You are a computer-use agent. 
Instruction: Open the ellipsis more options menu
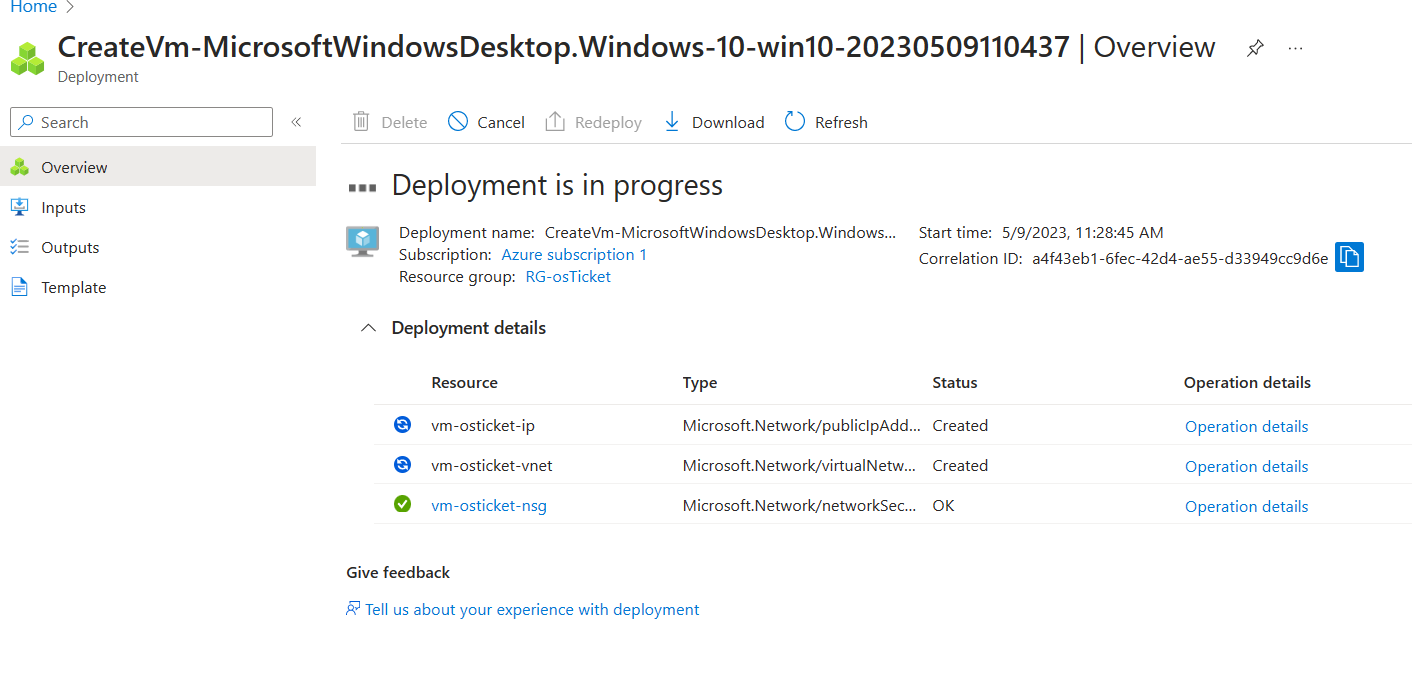pos(1295,48)
